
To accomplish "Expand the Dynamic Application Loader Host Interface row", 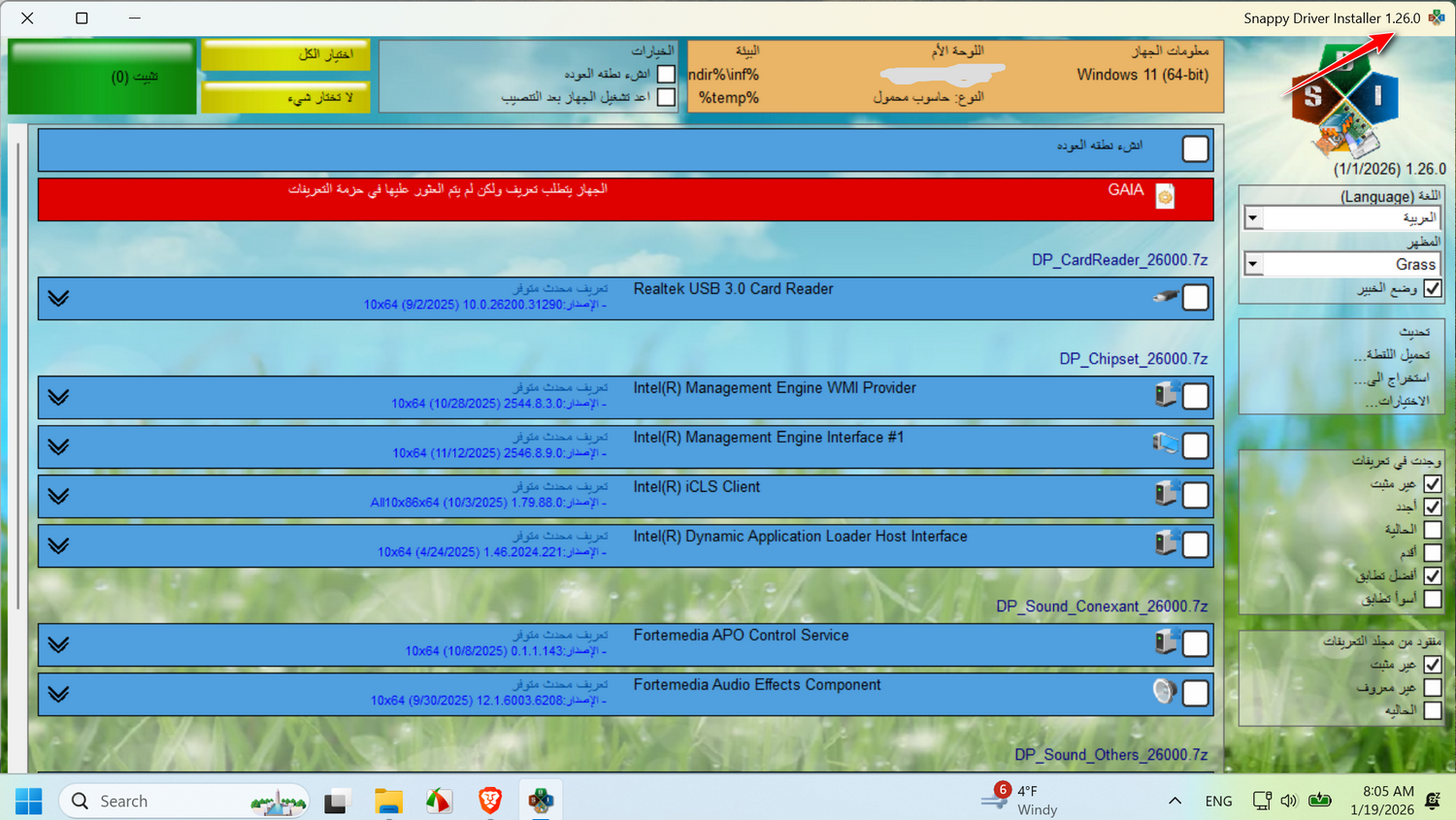I will pyautogui.click(x=58, y=545).
